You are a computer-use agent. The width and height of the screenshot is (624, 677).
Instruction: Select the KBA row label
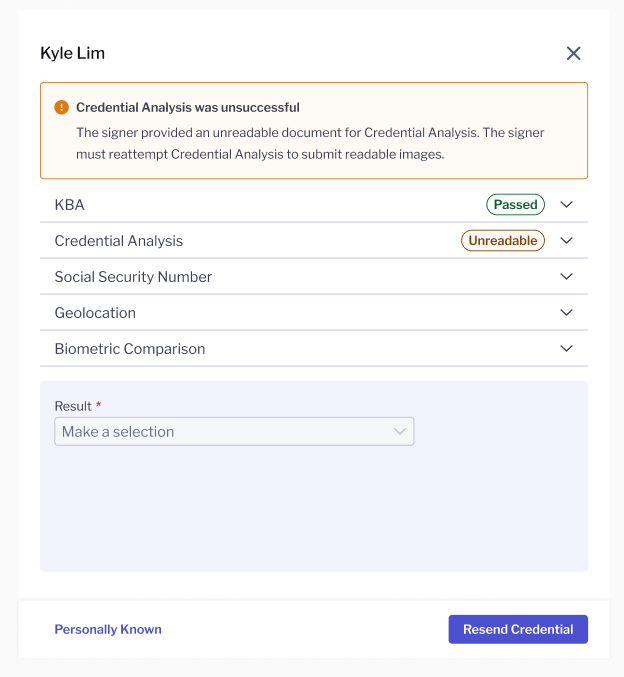(70, 205)
